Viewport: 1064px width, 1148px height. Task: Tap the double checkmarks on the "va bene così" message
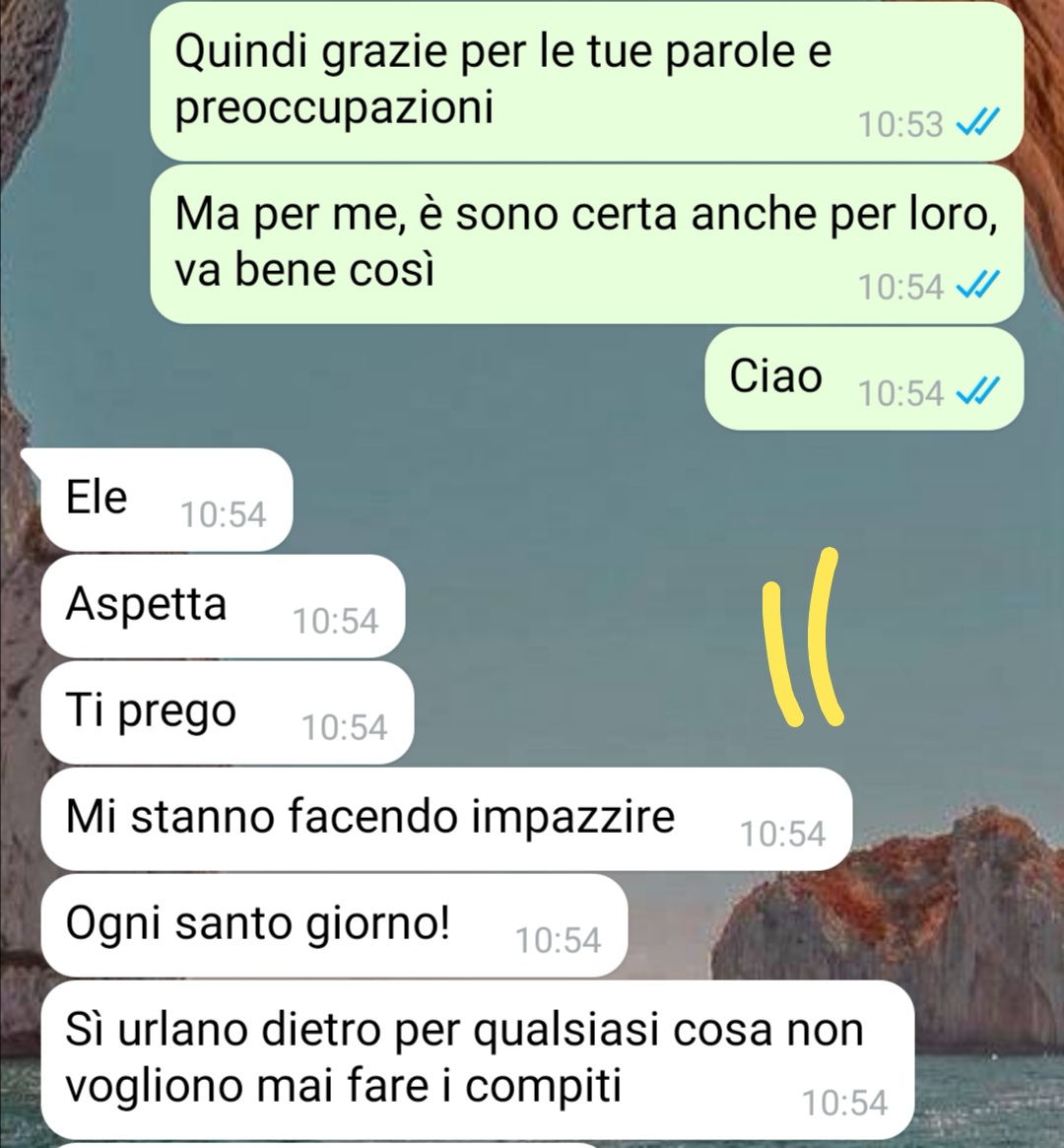tap(977, 286)
